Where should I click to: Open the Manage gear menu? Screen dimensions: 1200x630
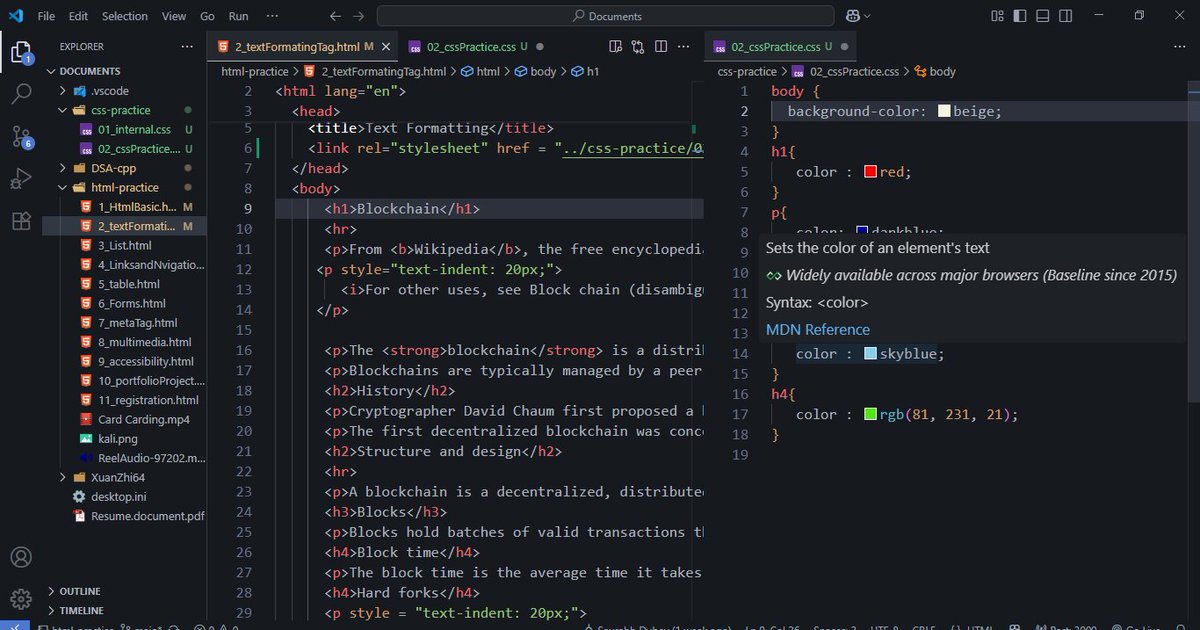21,599
